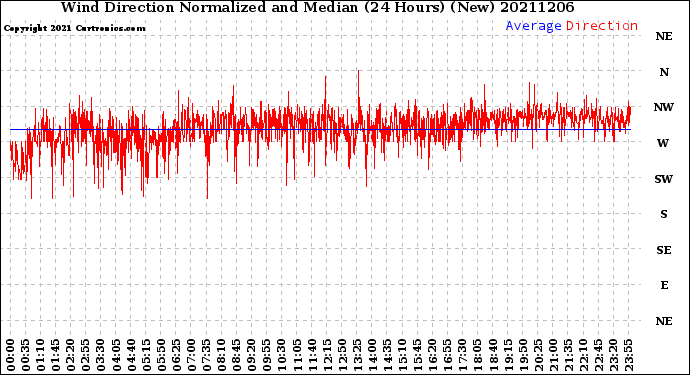Viewport: 690px width, 375px height.
Task: Click the 'NW' direction axis label
Action: [664, 107]
